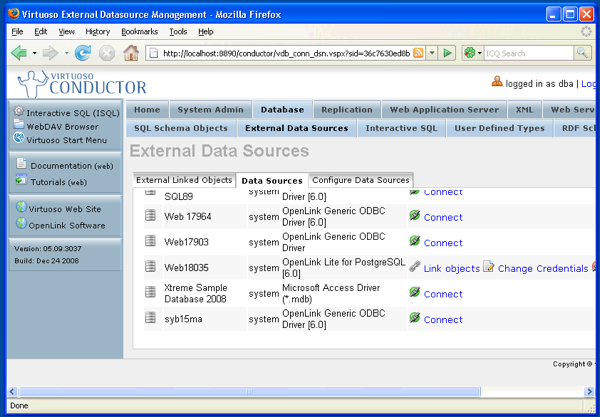Click the OpenLink Lite for PostgreSQL cell
Image resolution: width=600 pixels, height=417 pixels.
tap(344, 268)
